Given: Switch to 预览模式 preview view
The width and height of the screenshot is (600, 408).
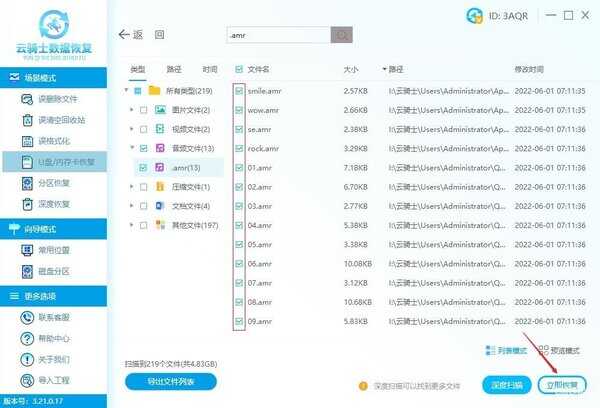Looking at the screenshot, I should [559, 350].
